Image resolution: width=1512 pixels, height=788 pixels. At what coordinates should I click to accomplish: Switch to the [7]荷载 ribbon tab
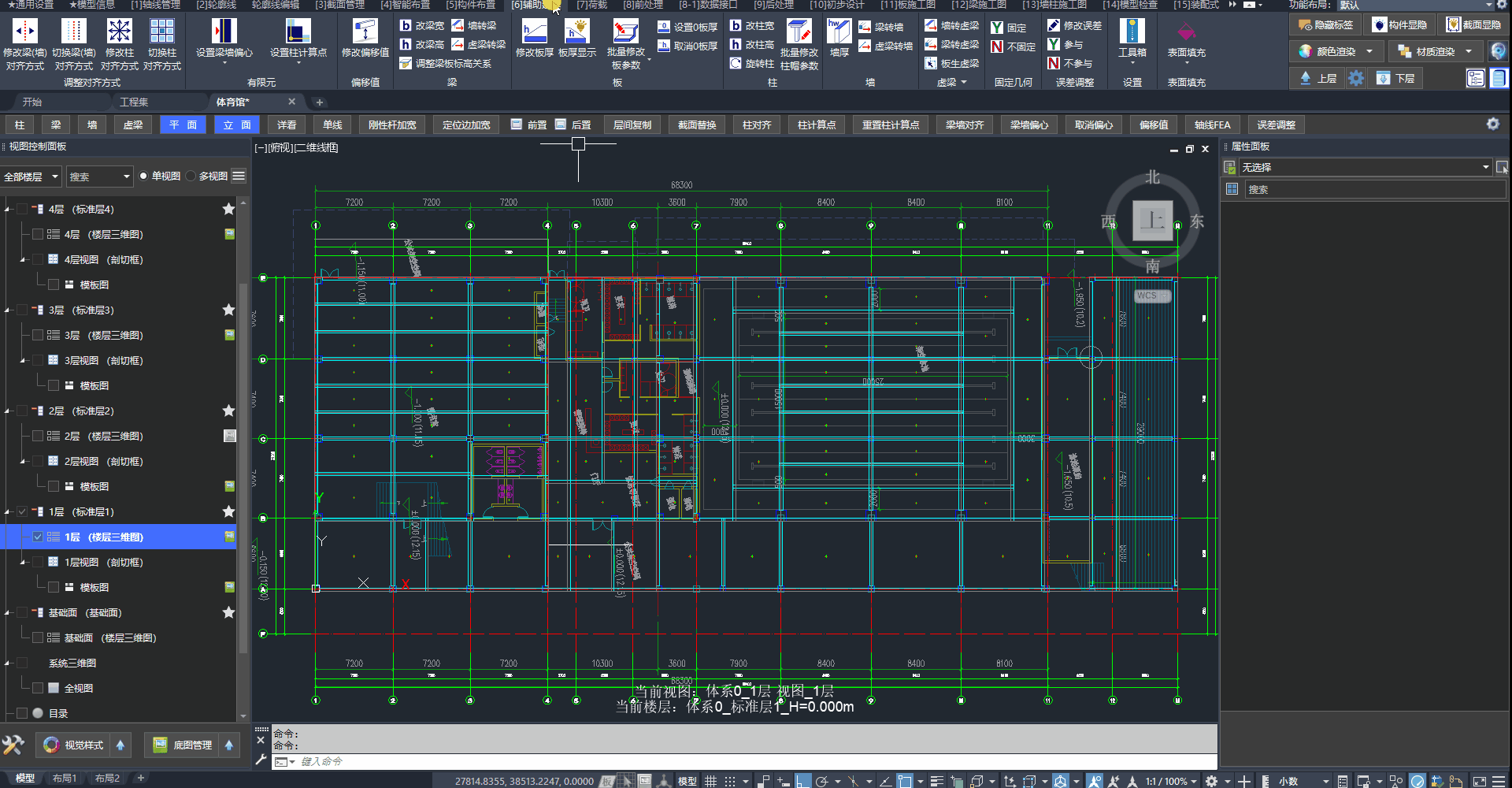coord(591,5)
